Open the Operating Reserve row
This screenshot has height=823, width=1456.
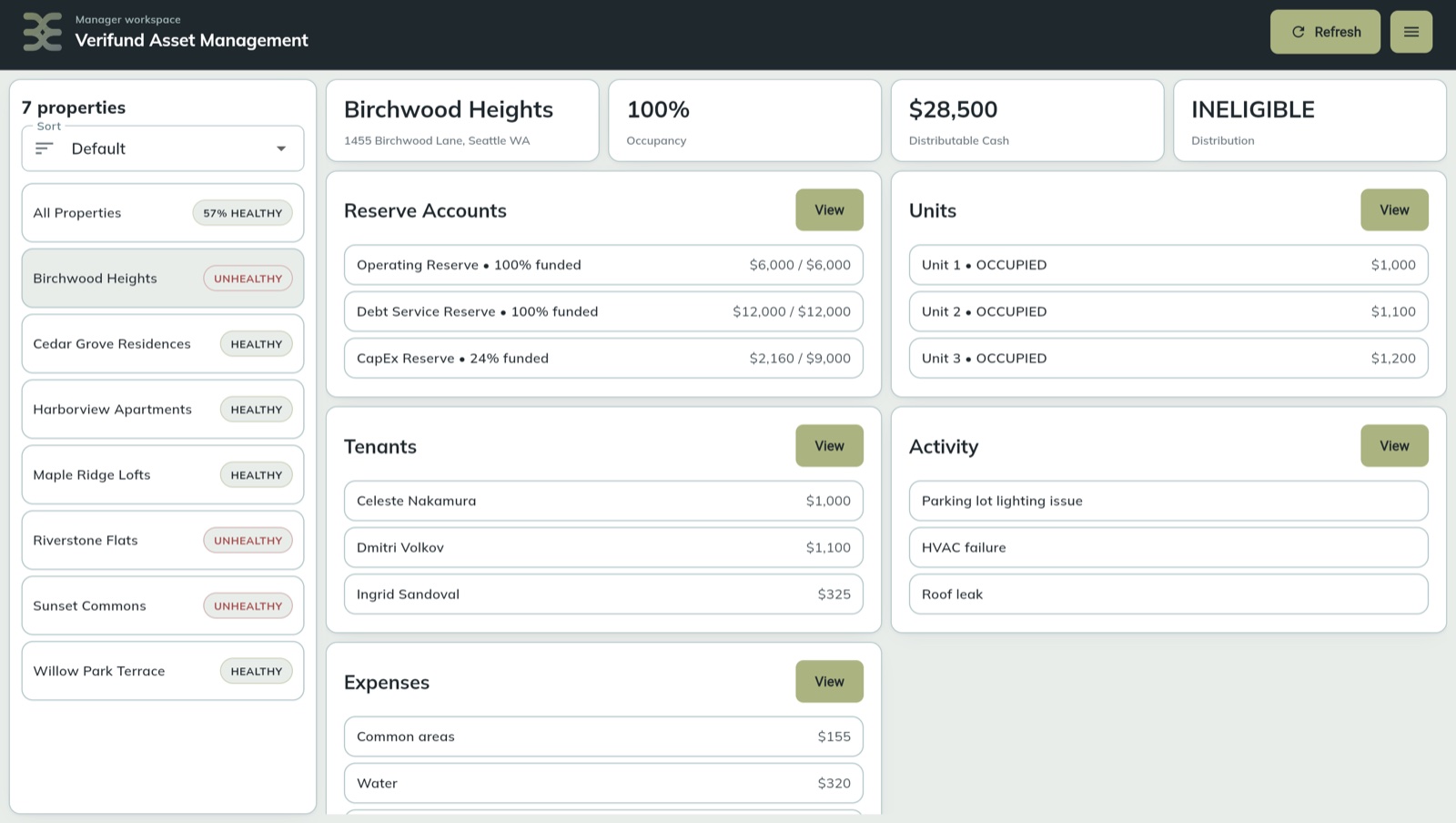(603, 265)
